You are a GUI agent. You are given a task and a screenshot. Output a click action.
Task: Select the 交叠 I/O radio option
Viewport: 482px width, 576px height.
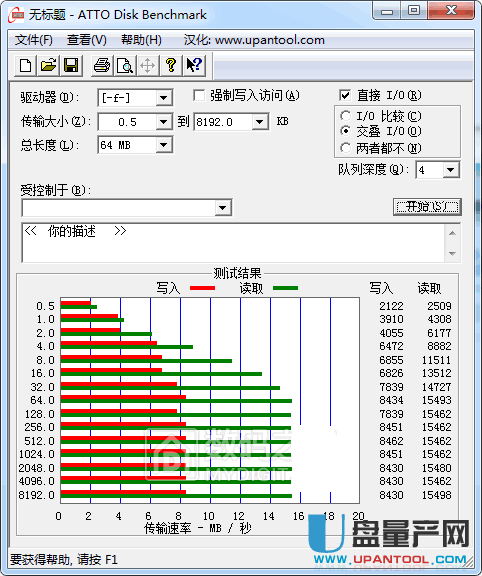click(345, 131)
